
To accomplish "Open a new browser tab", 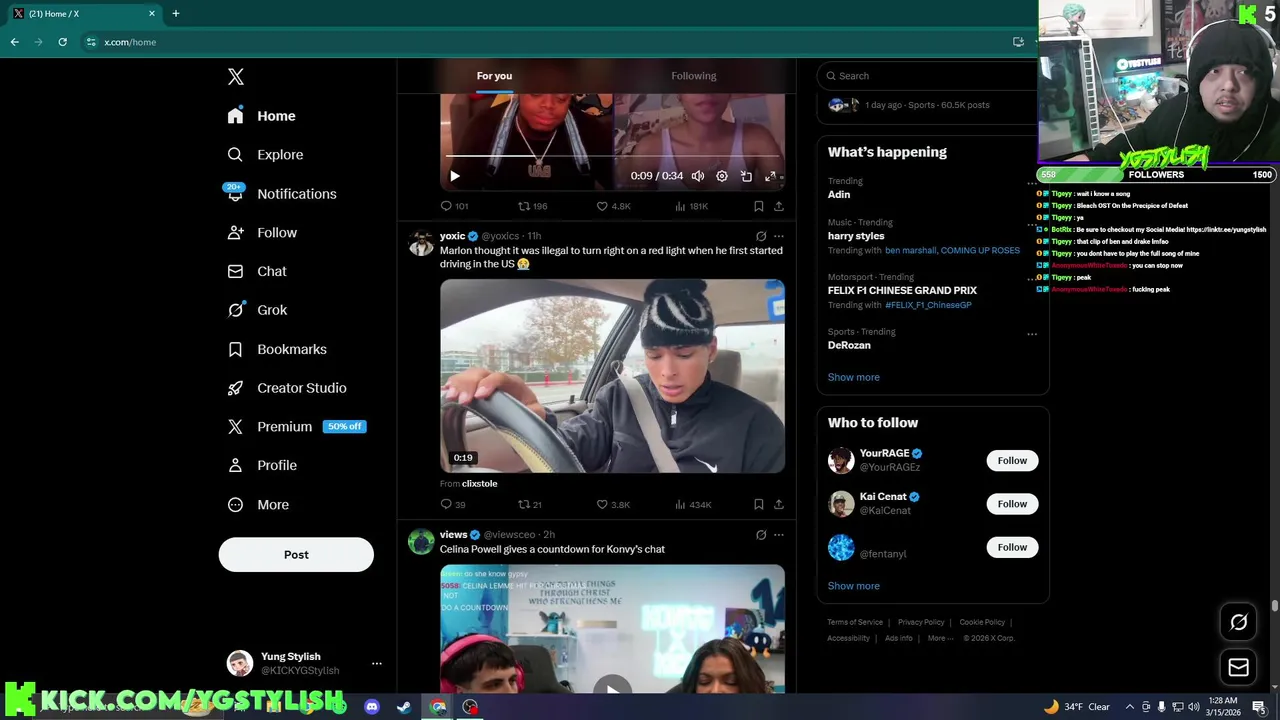I will (176, 14).
